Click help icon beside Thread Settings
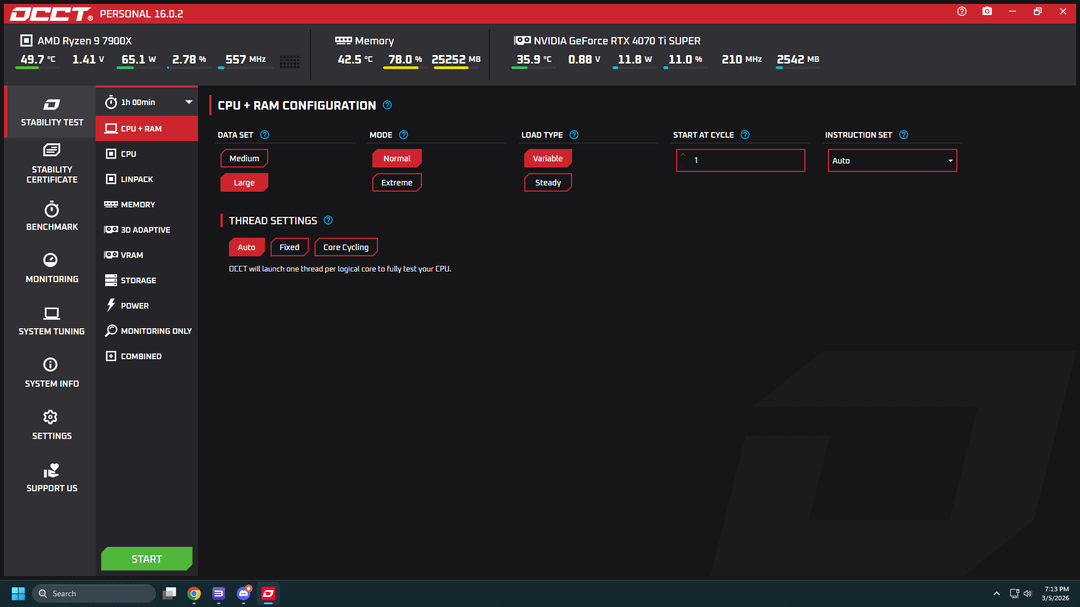Viewport: 1080px width, 607px height. (328, 221)
